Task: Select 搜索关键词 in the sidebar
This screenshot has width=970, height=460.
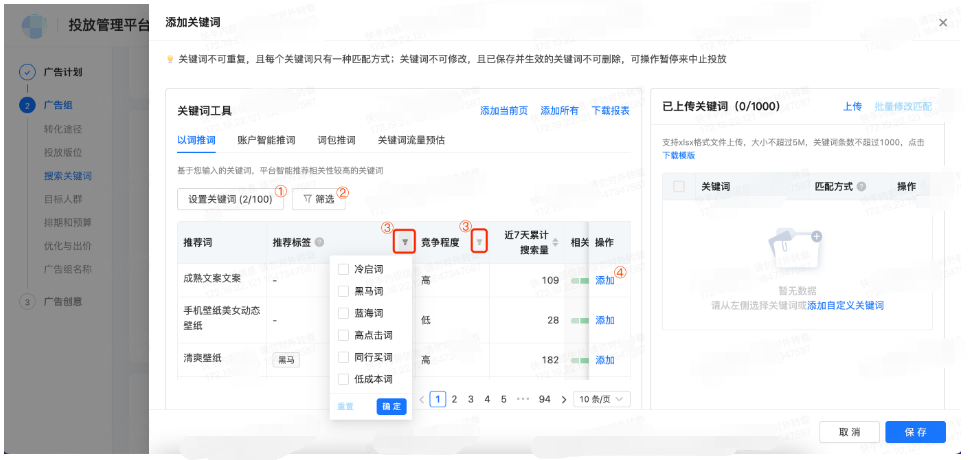Action: 67,176
